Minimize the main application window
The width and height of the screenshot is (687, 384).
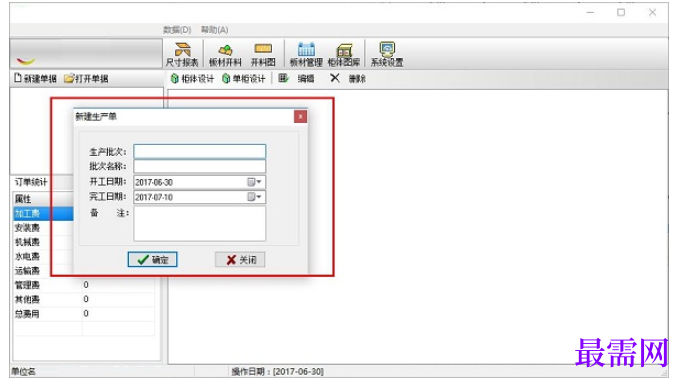[x=590, y=13]
